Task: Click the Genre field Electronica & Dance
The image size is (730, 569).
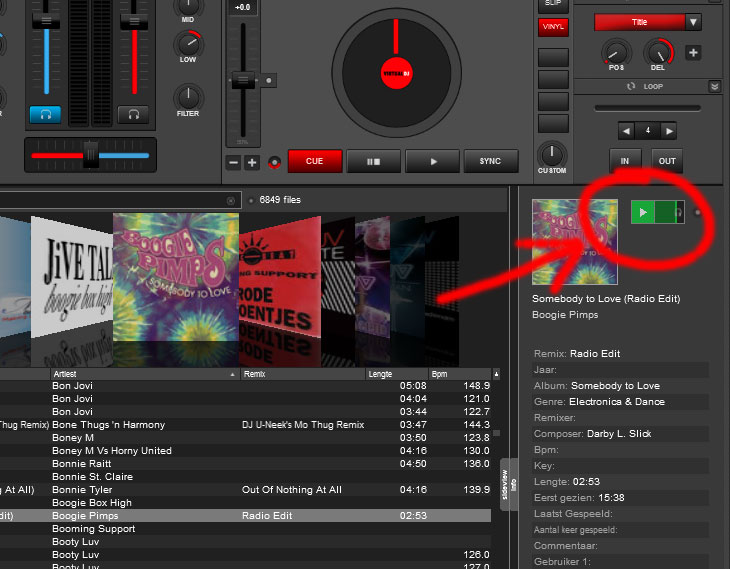Action: coord(621,402)
